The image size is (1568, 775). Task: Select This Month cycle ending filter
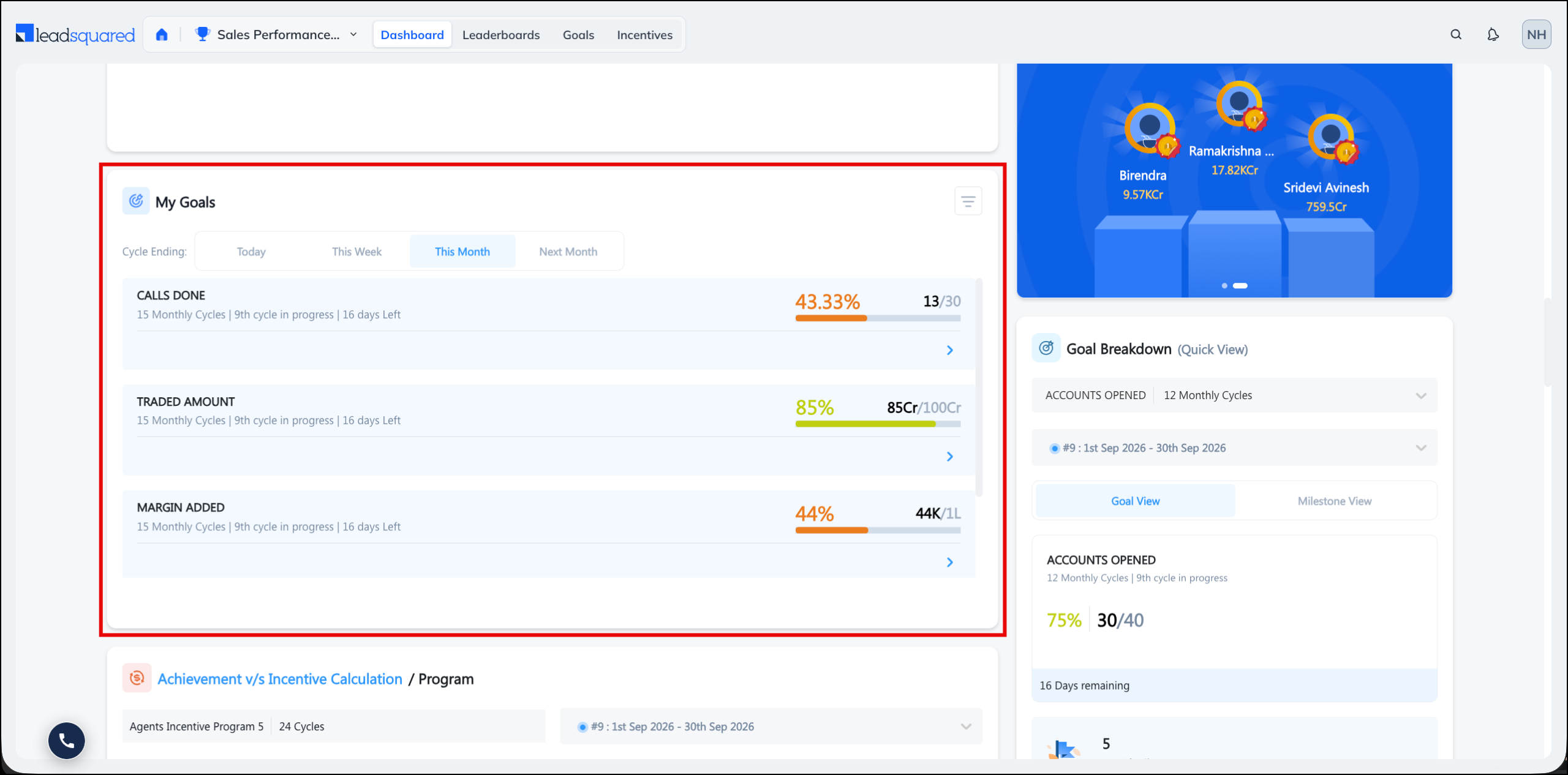[462, 252]
